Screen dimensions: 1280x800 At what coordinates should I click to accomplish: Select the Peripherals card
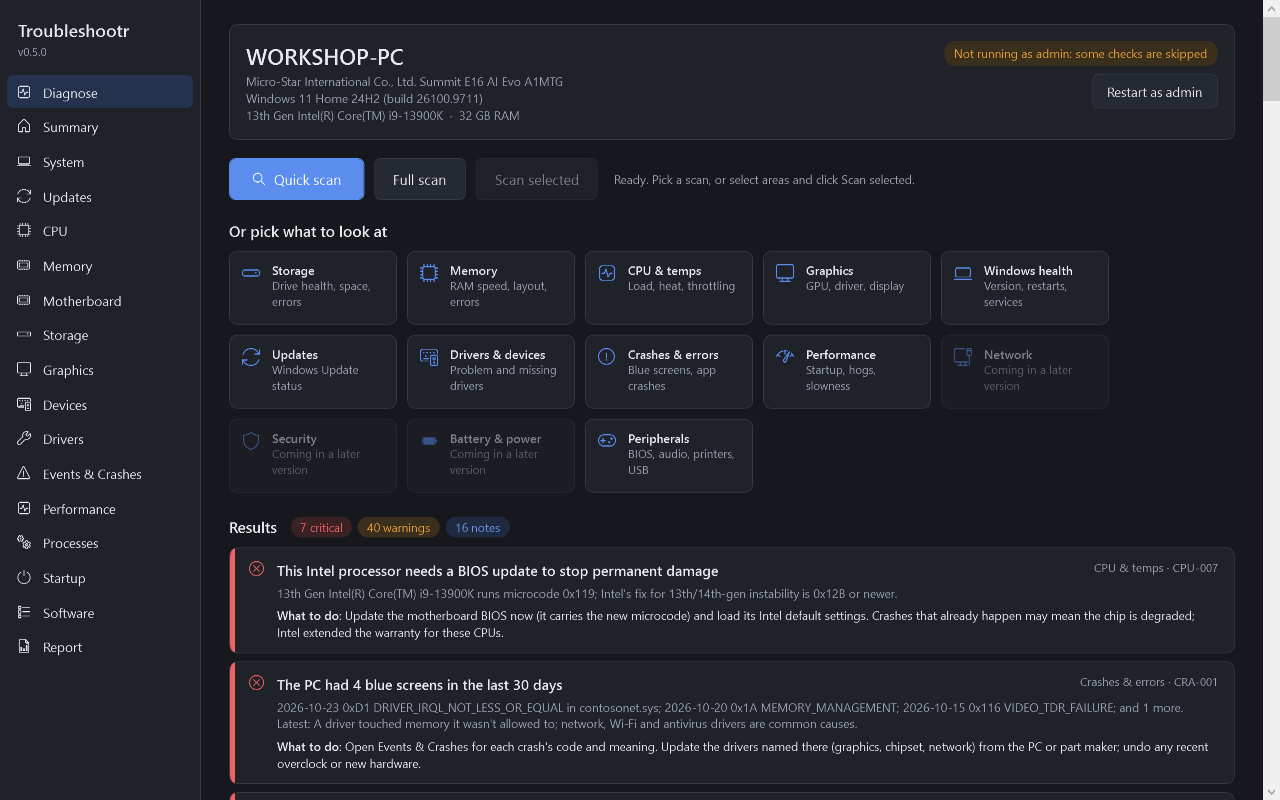668,455
